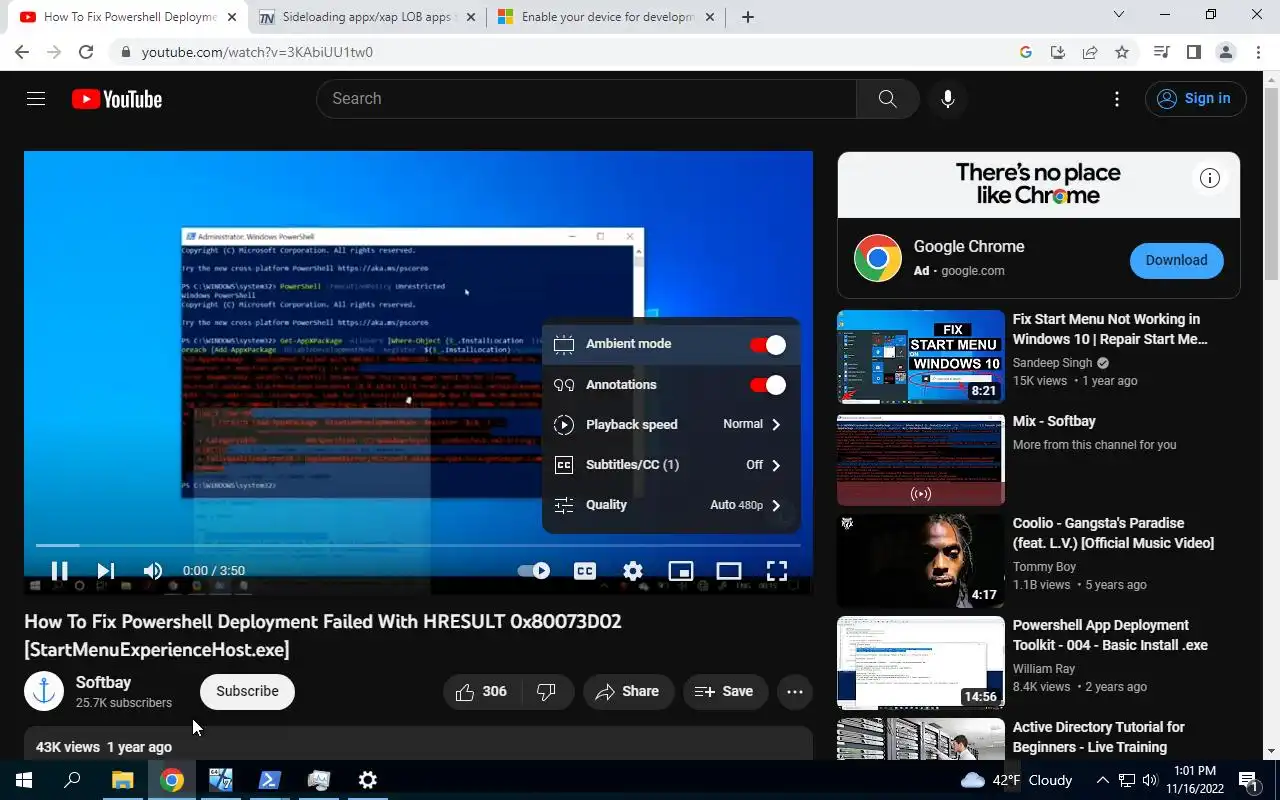Open Quality submenu
1280x800 pixels.
(x=670, y=505)
